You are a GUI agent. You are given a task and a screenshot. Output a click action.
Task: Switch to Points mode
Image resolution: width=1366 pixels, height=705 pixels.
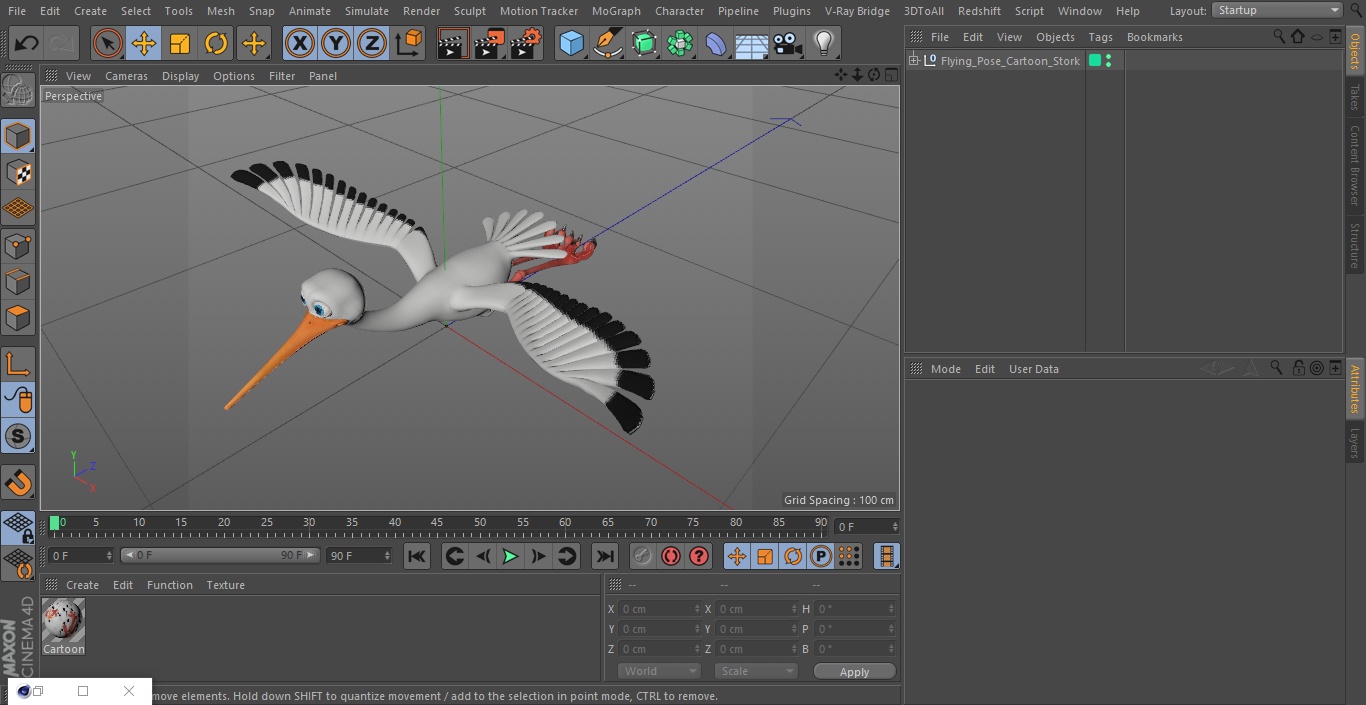[x=18, y=245]
